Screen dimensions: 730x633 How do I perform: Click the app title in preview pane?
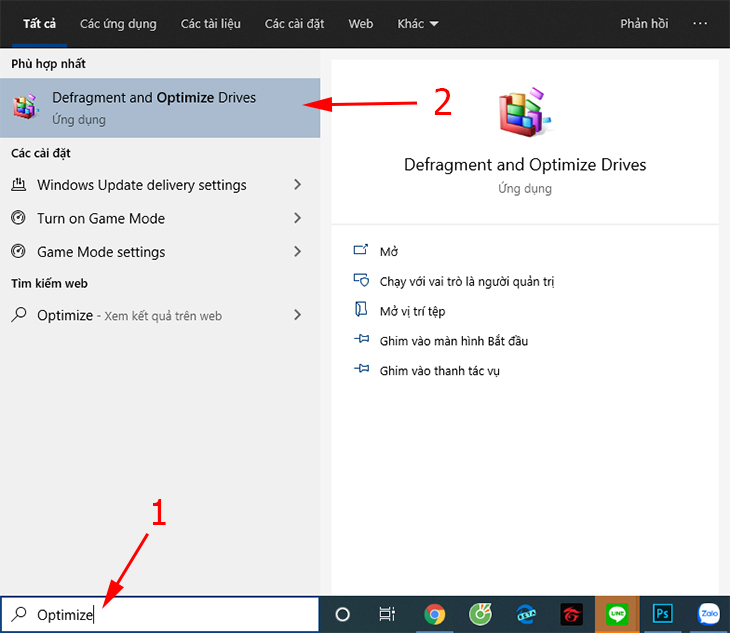click(x=525, y=165)
